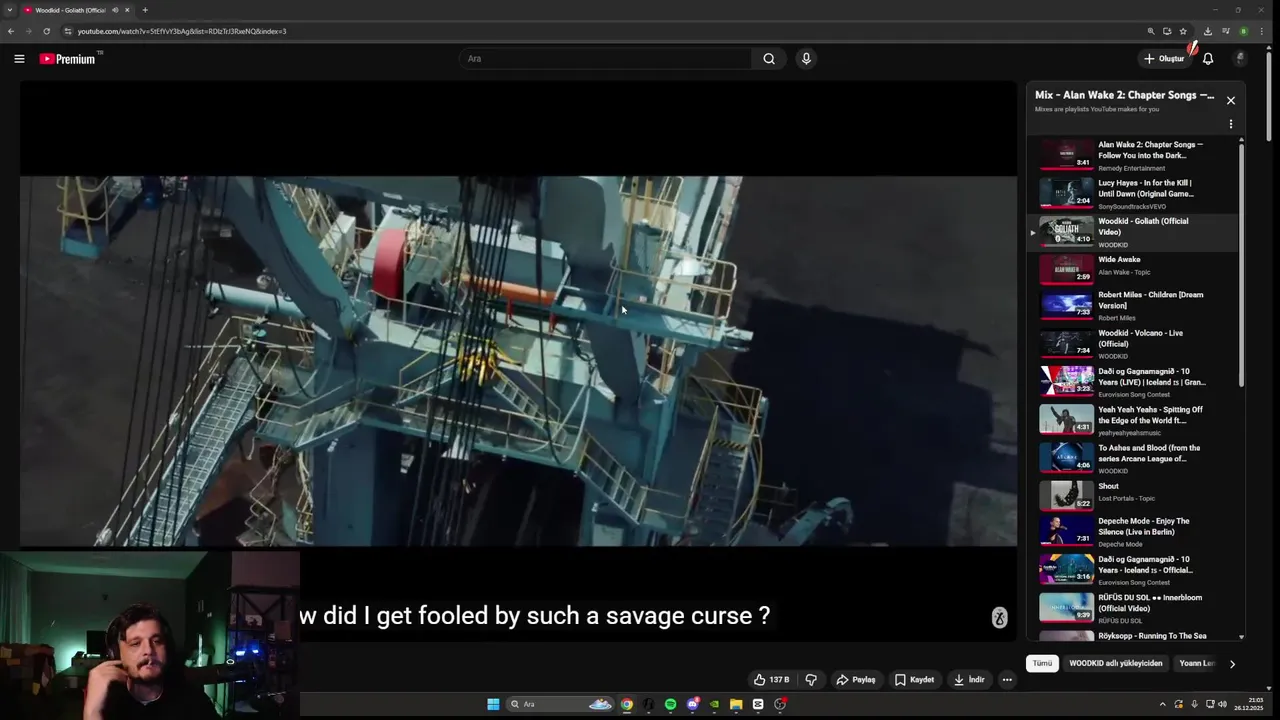Screen dimensions: 1280x720
Task: Open CapCut from the taskbar
Action: [758, 704]
